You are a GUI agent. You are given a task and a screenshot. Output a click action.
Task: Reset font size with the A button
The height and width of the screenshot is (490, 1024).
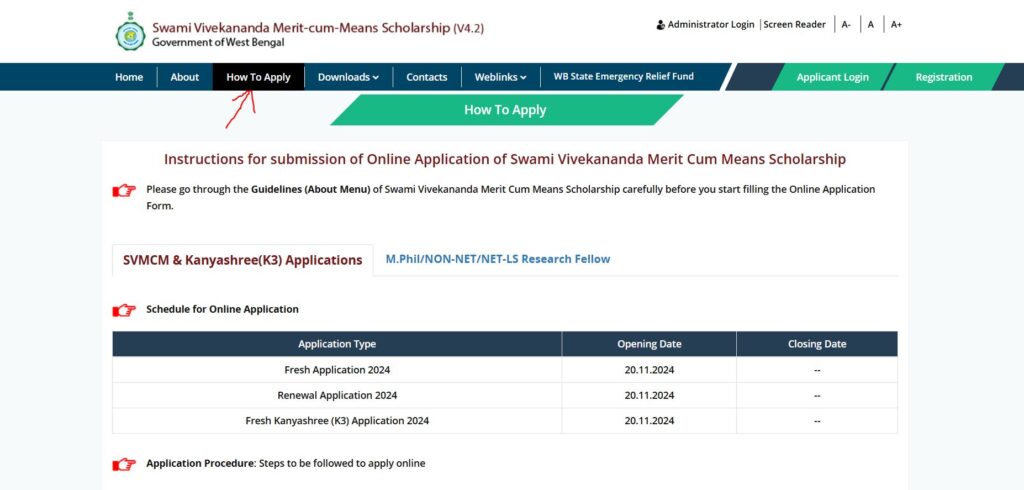pyautogui.click(x=871, y=25)
